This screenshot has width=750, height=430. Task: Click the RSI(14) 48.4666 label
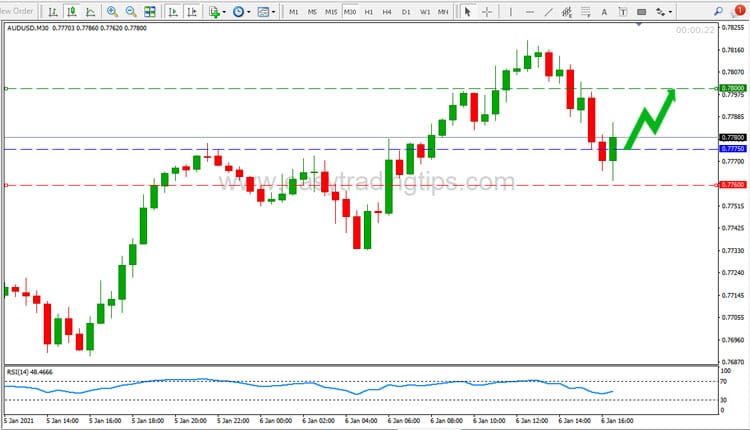[30, 372]
